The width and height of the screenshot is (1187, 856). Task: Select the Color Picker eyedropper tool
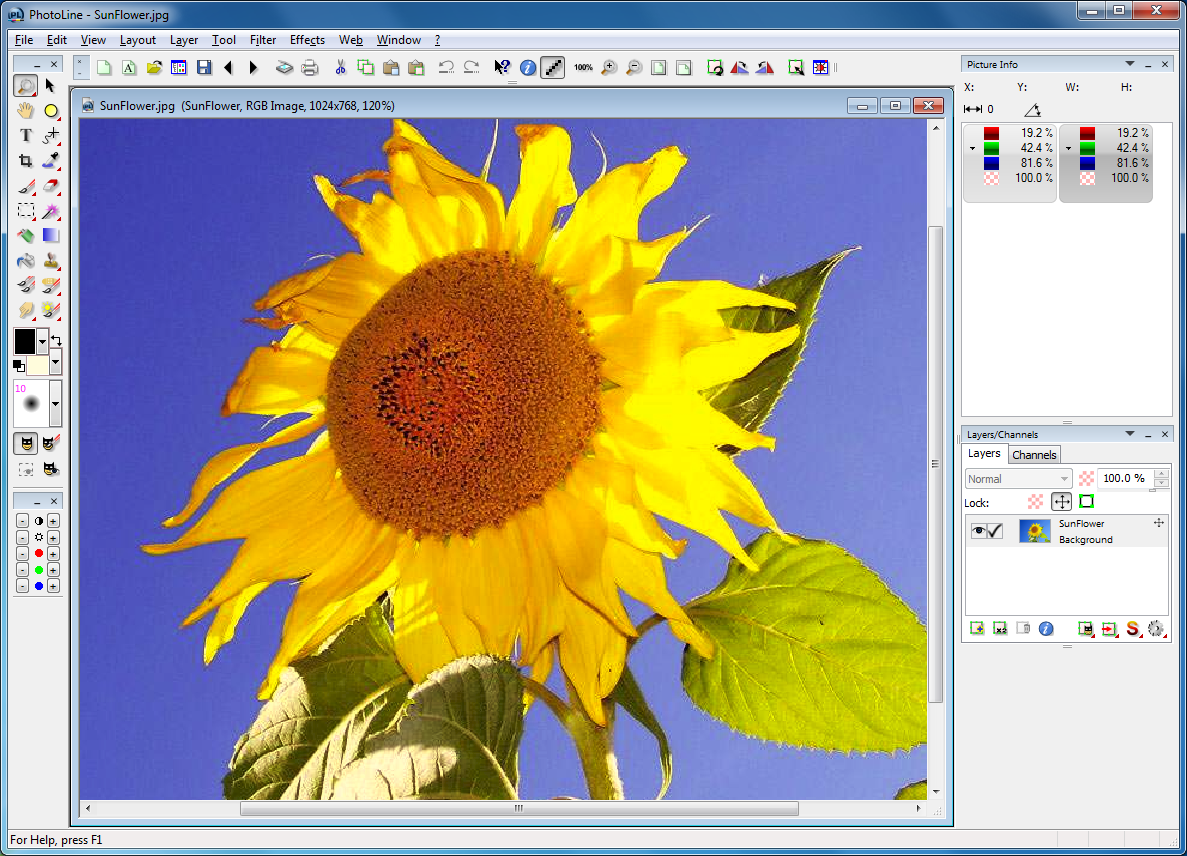point(51,160)
